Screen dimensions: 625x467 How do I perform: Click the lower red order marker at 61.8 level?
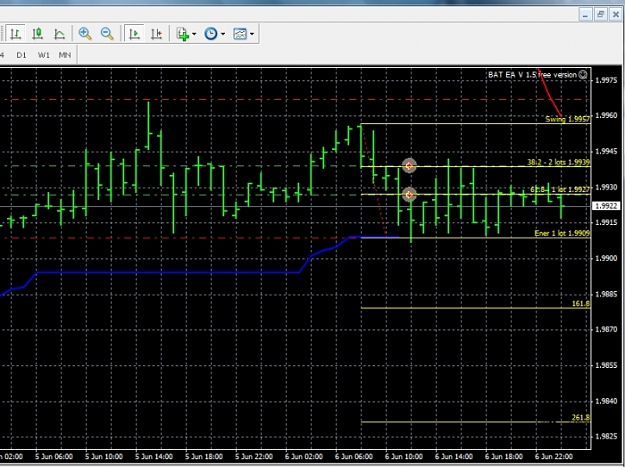409,194
